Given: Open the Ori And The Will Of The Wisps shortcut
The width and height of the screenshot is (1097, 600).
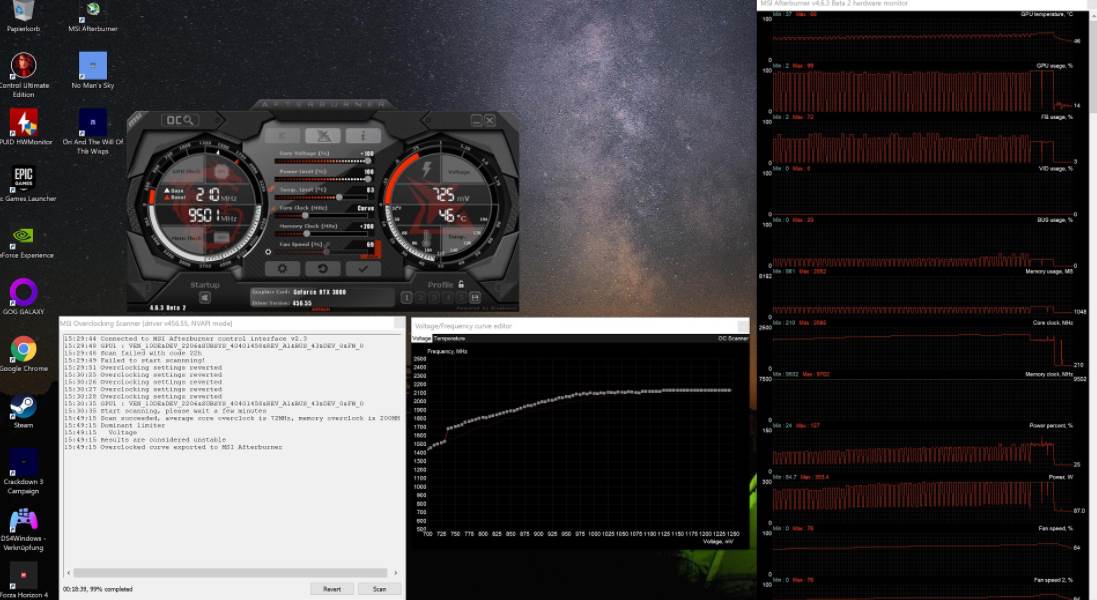Looking at the screenshot, I should (x=93, y=131).
